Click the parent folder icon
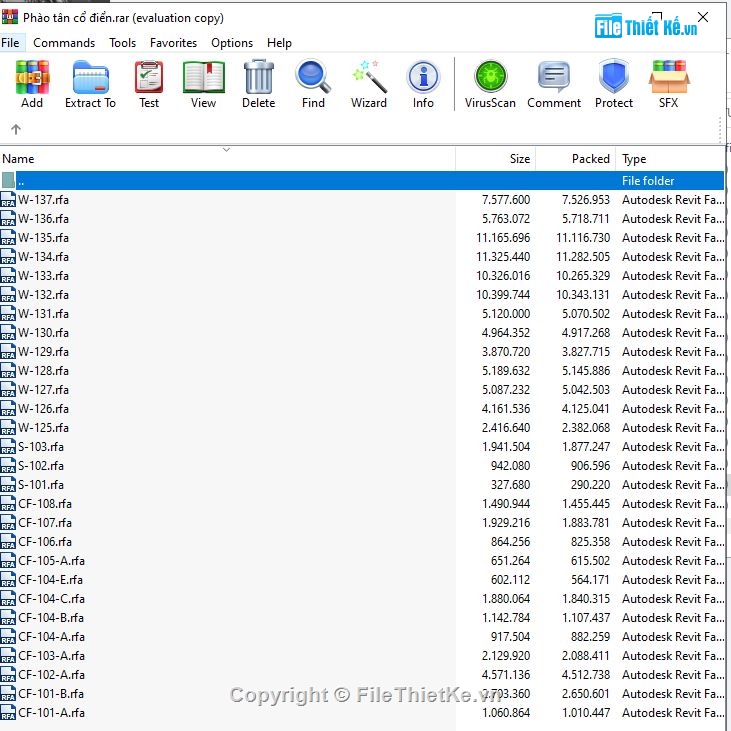Viewport: 731px width, 731px height. coord(8,180)
